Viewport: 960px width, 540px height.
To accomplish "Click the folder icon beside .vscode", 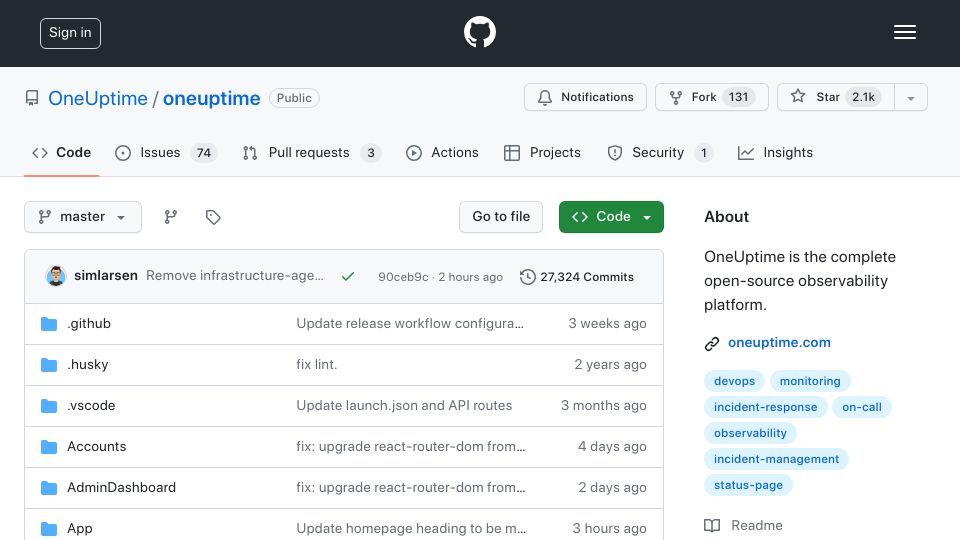I will coord(49,406).
